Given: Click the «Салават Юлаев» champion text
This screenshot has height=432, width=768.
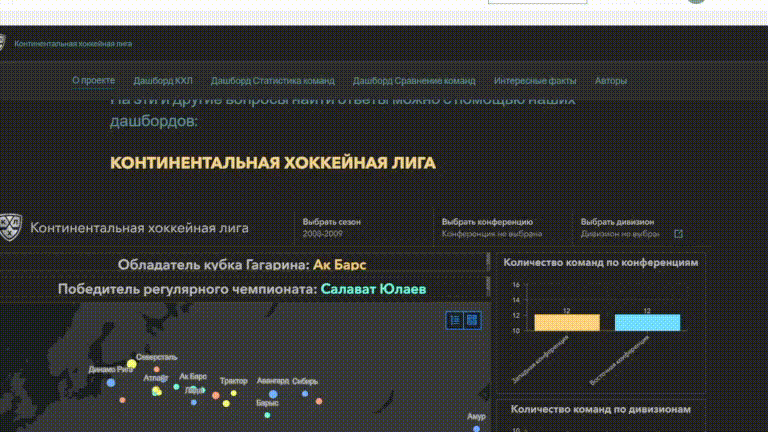Looking at the screenshot, I should coord(373,289).
